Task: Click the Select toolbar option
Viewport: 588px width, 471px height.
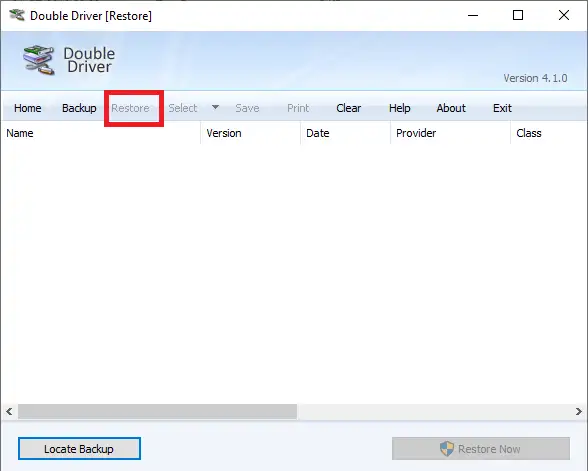Action: [x=183, y=108]
